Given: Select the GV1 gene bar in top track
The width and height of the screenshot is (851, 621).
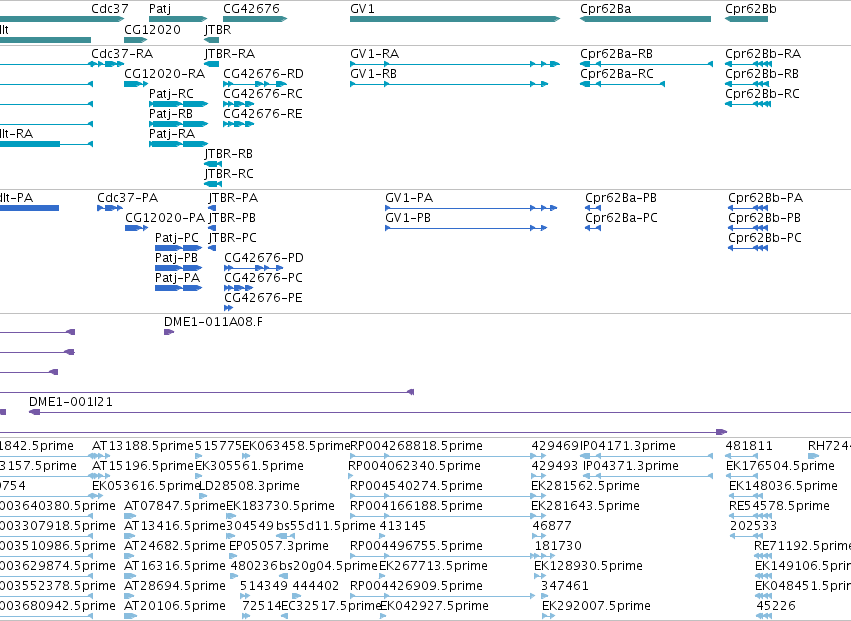Looking at the screenshot, I should click(x=455, y=19).
